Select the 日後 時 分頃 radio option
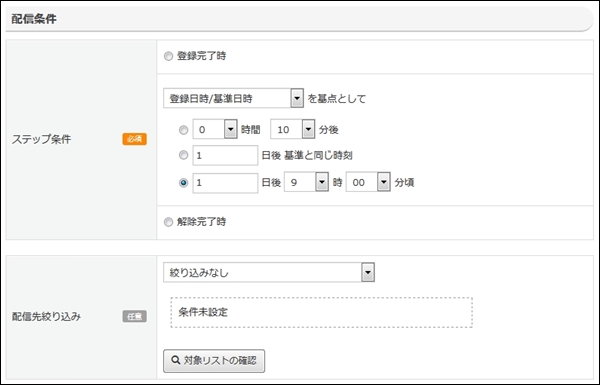 (184, 183)
